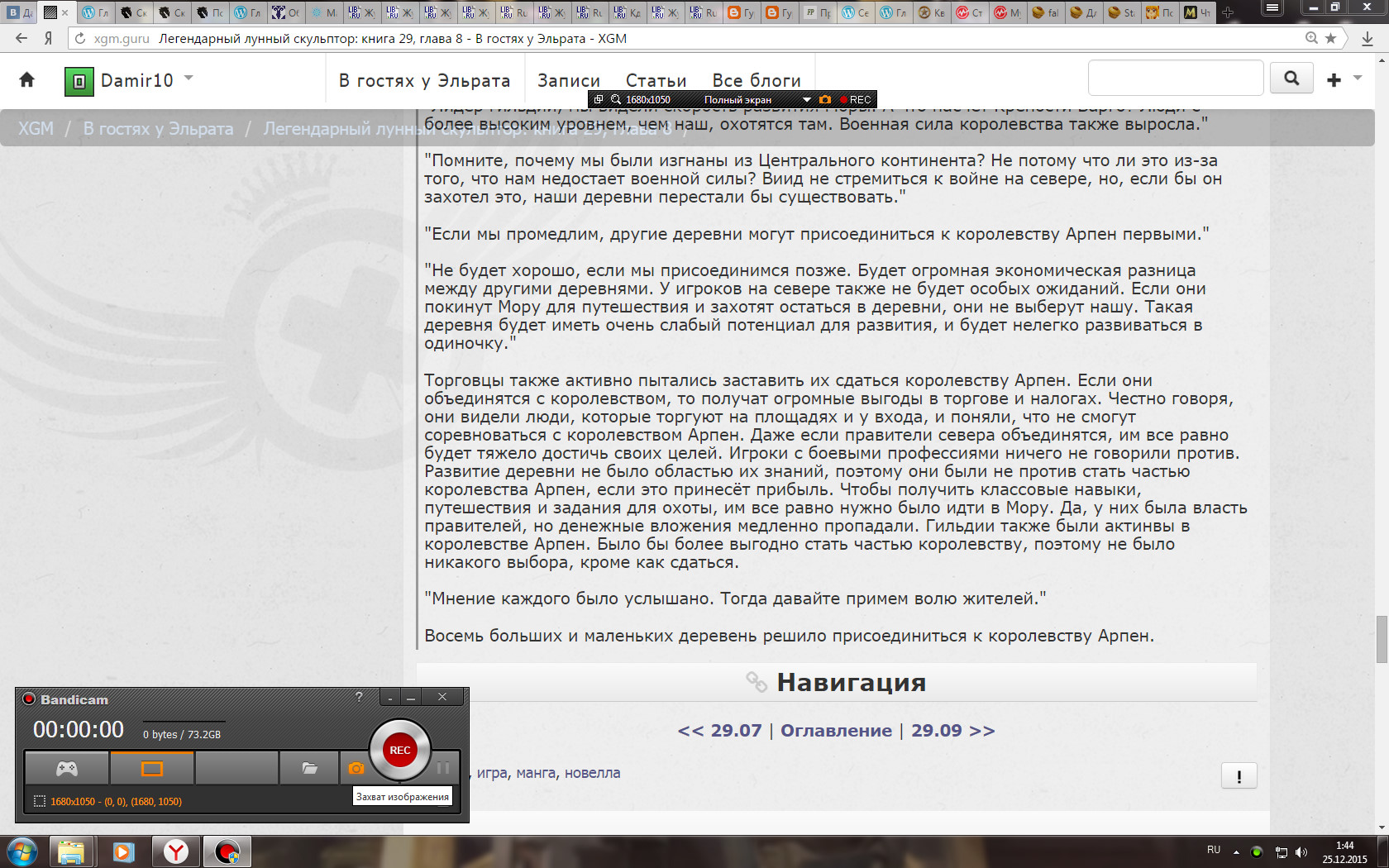Open the "Оглавление" contents link
The height and width of the screenshot is (868, 1389).
(x=836, y=731)
